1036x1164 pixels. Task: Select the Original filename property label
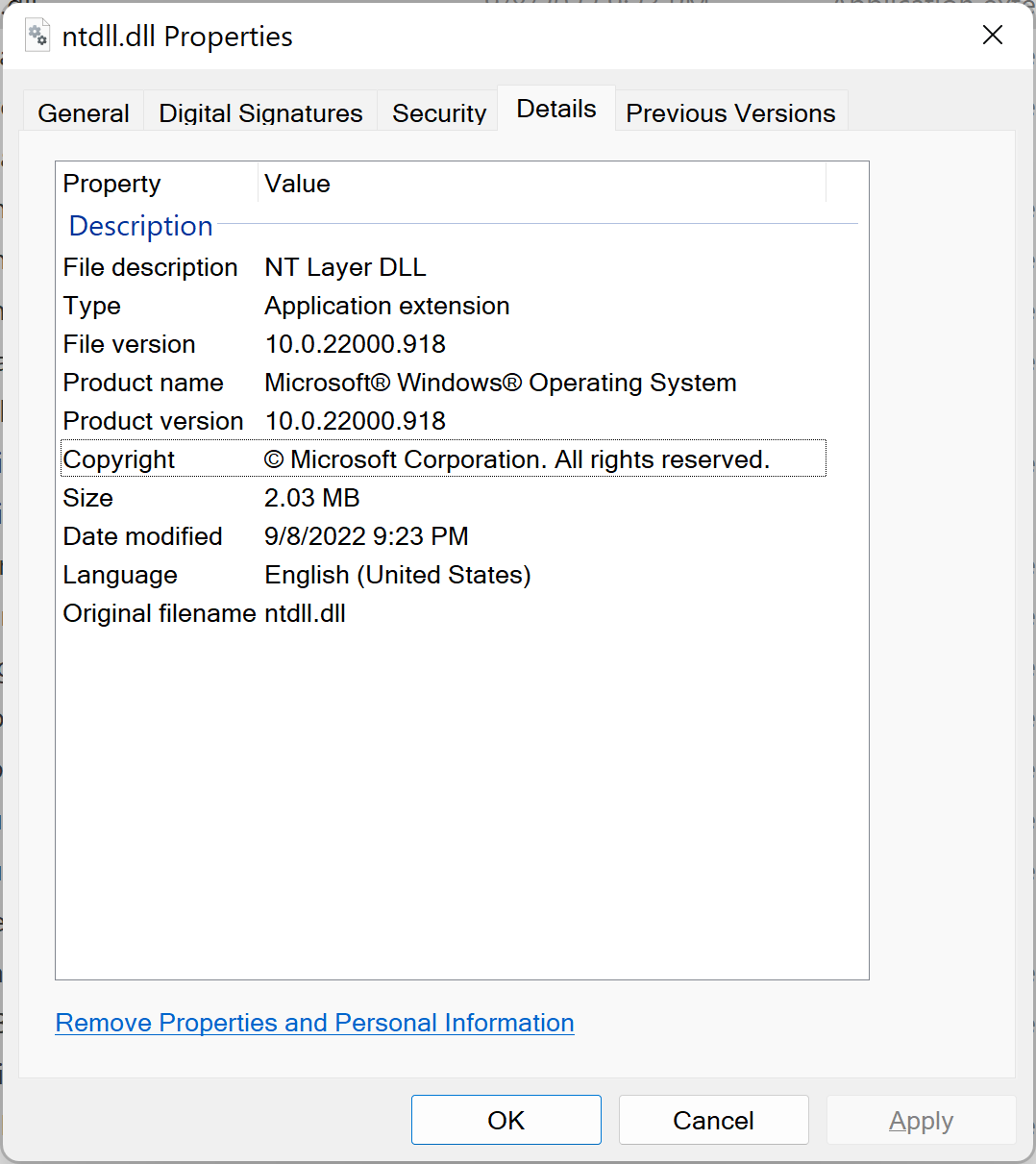[160, 613]
